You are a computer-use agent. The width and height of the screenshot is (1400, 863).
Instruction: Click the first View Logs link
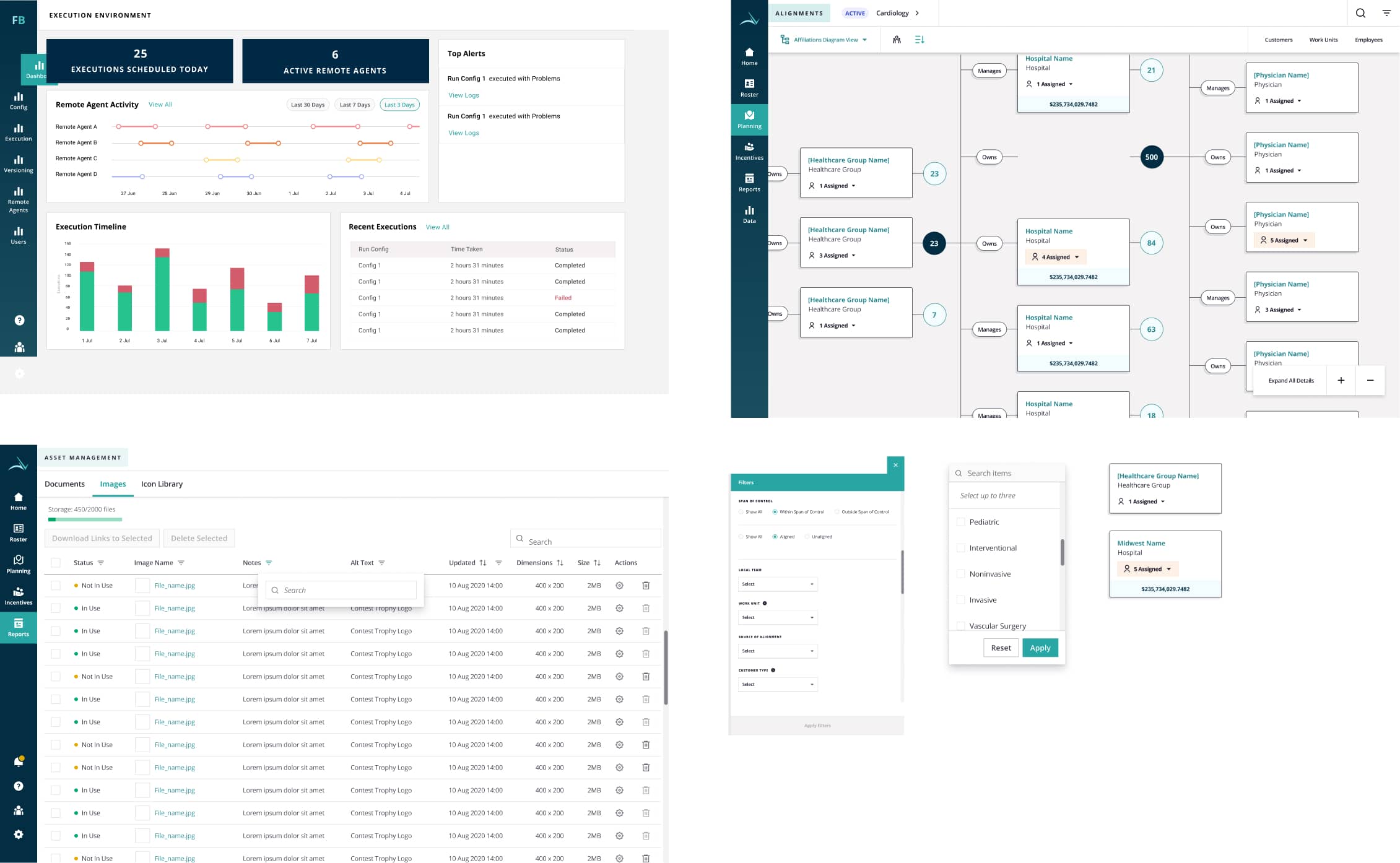463,95
